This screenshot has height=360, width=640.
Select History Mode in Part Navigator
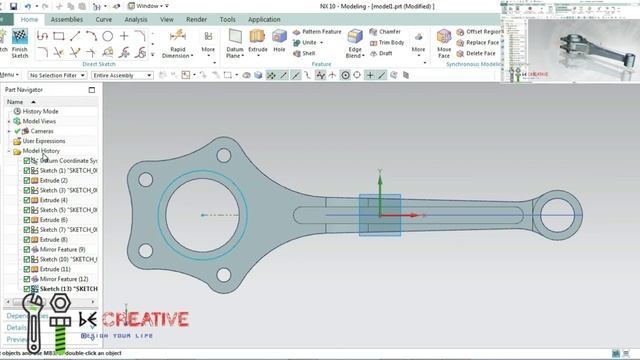pyautogui.click(x=40, y=111)
